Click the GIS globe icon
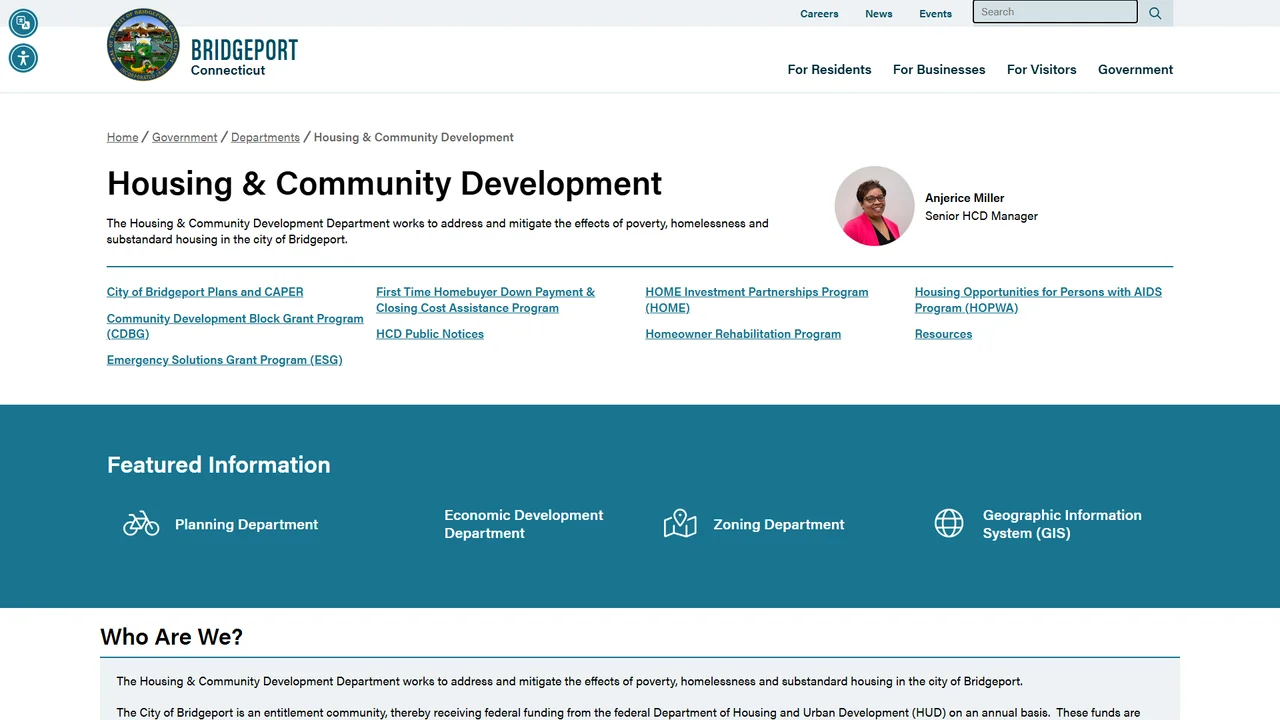Viewport: 1280px width, 720px height. 949,523
